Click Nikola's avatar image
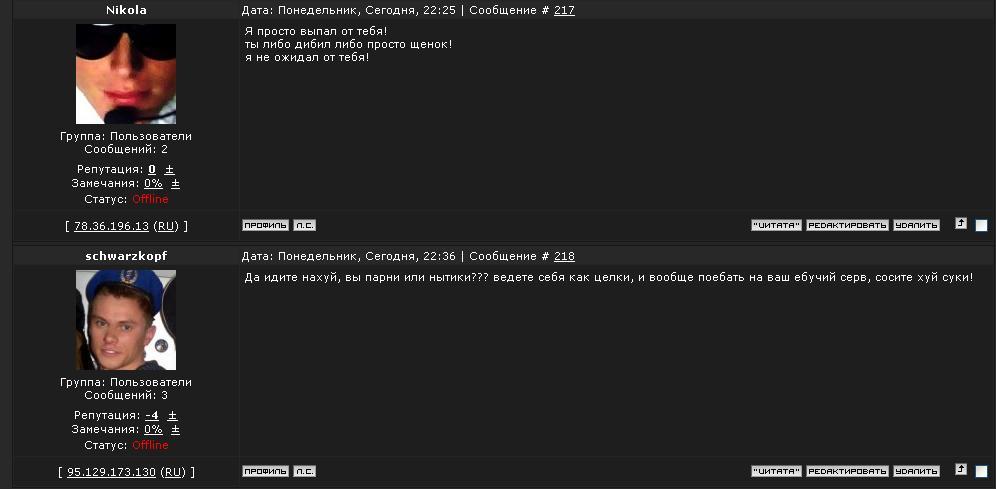This screenshot has width=996, height=489. click(126, 74)
